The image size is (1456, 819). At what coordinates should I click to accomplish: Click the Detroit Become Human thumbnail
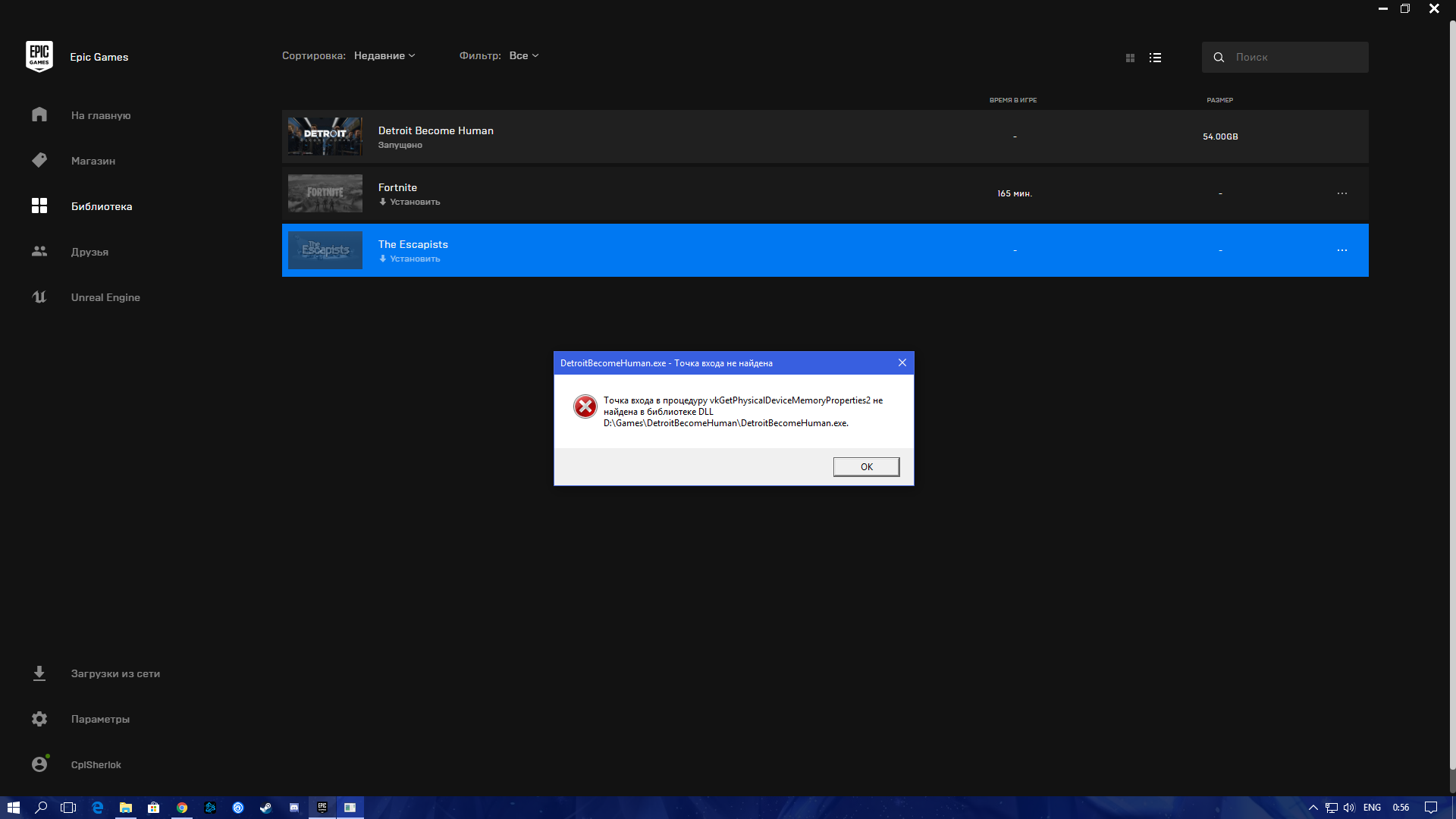click(325, 136)
